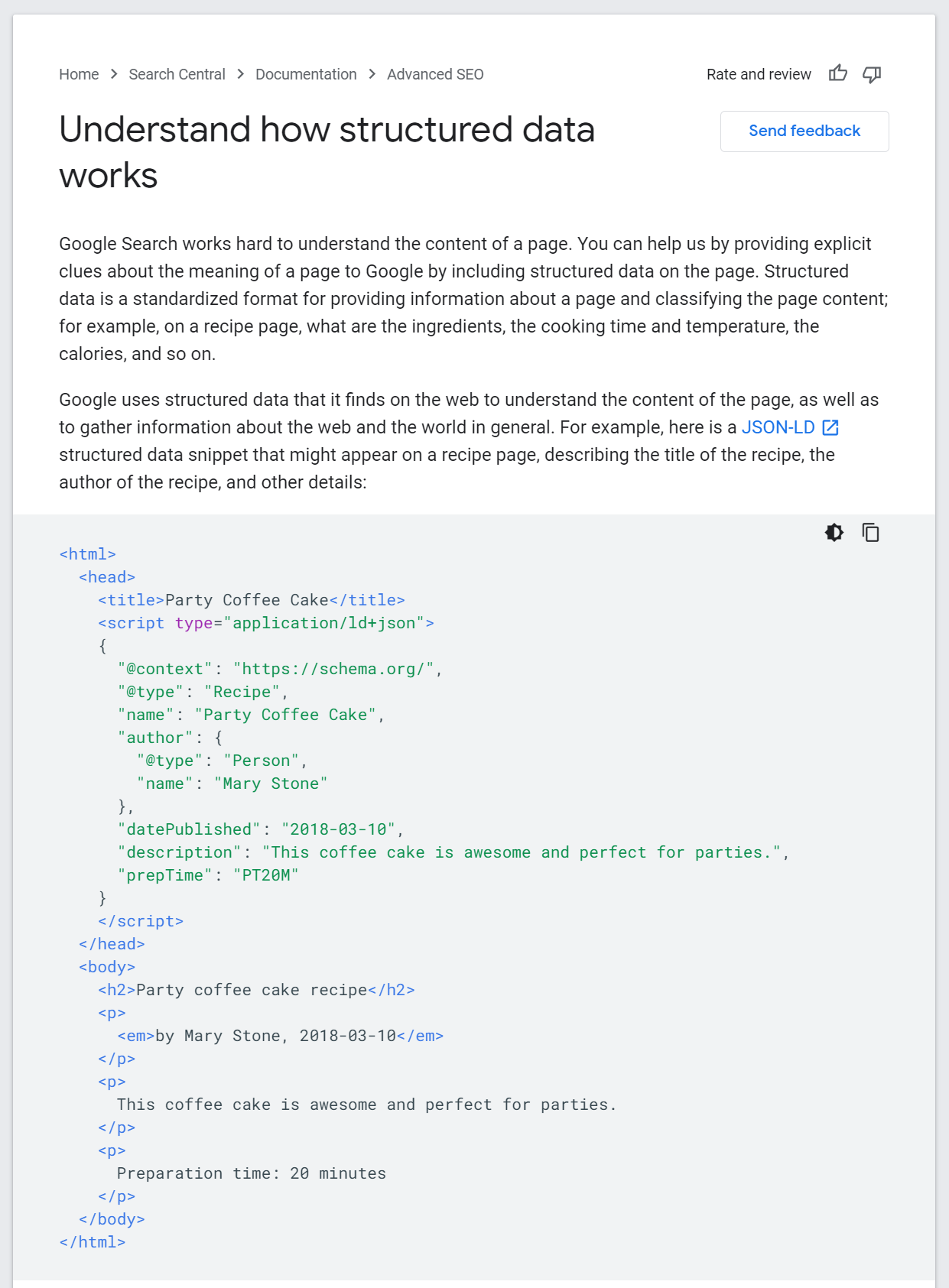Click the "prepTime": "PT20M" line
Image resolution: width=949 pixels, height=1288 pixels.
point(208,875)
